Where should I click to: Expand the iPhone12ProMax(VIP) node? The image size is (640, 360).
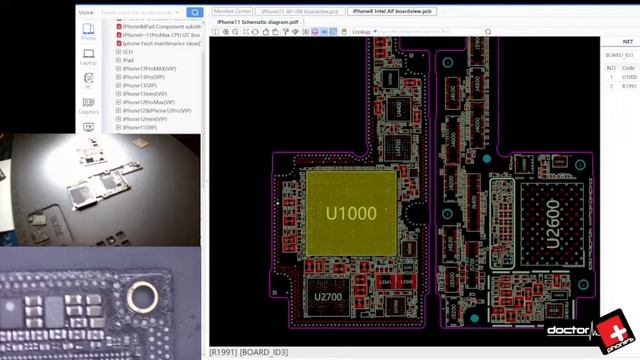(118, 102)
